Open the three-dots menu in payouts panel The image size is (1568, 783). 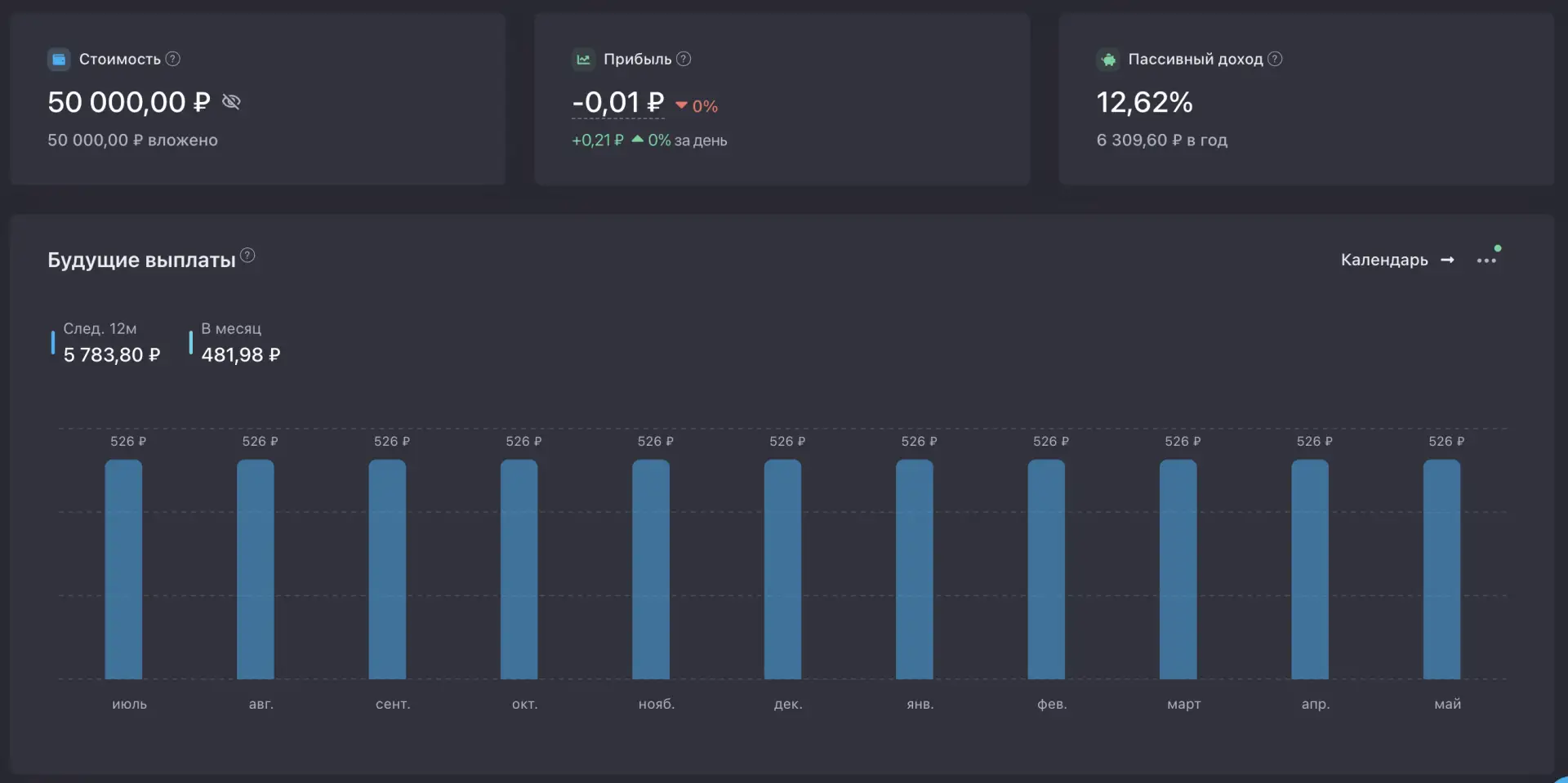click(1486, 260)
